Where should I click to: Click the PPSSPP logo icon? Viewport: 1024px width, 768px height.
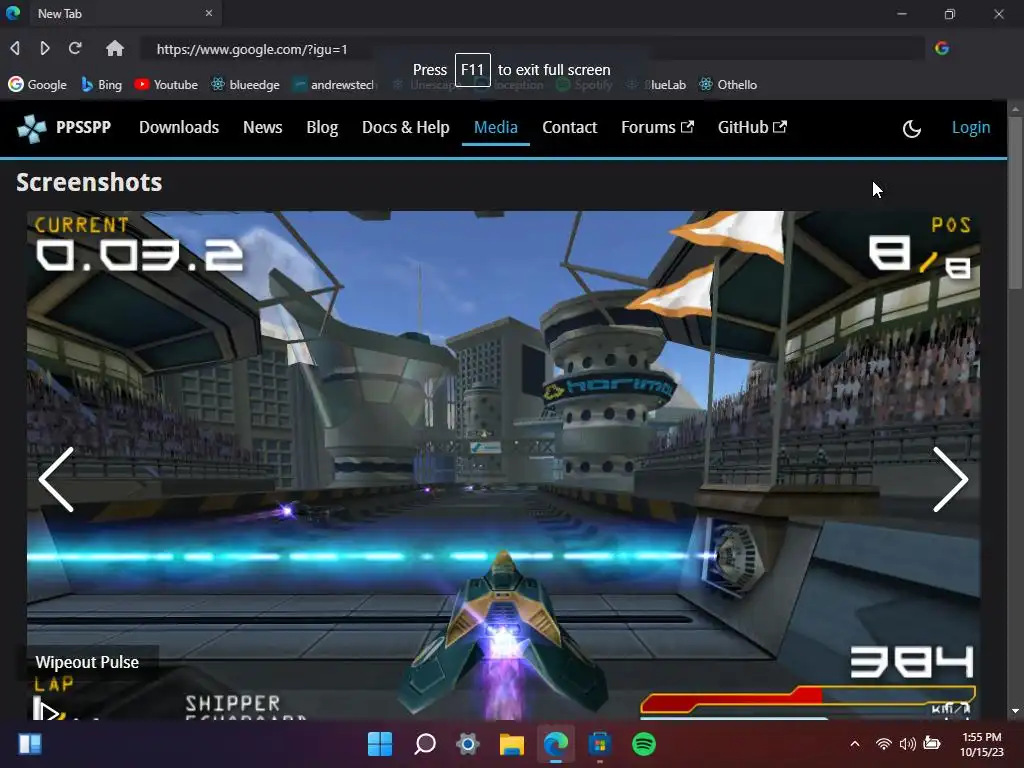(x=31, y=127)
